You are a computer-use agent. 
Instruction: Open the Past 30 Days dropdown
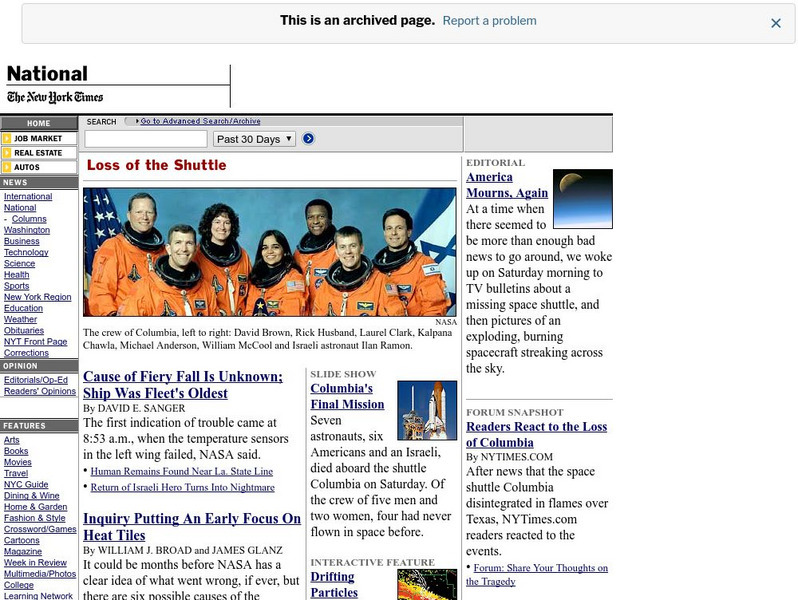coord(254,139)
